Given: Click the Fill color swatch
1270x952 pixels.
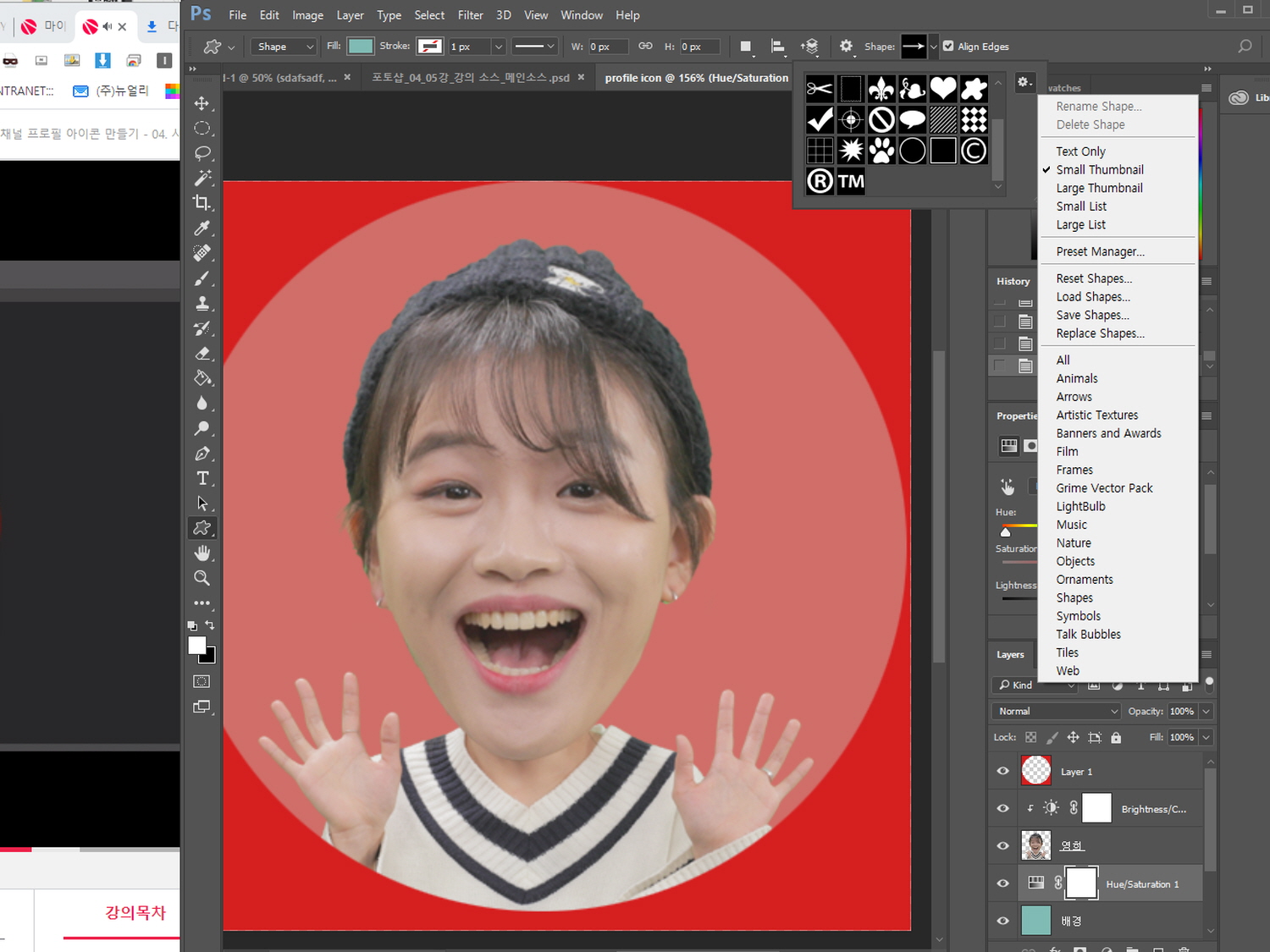Looking at the screenshot, I should (361, 47).
